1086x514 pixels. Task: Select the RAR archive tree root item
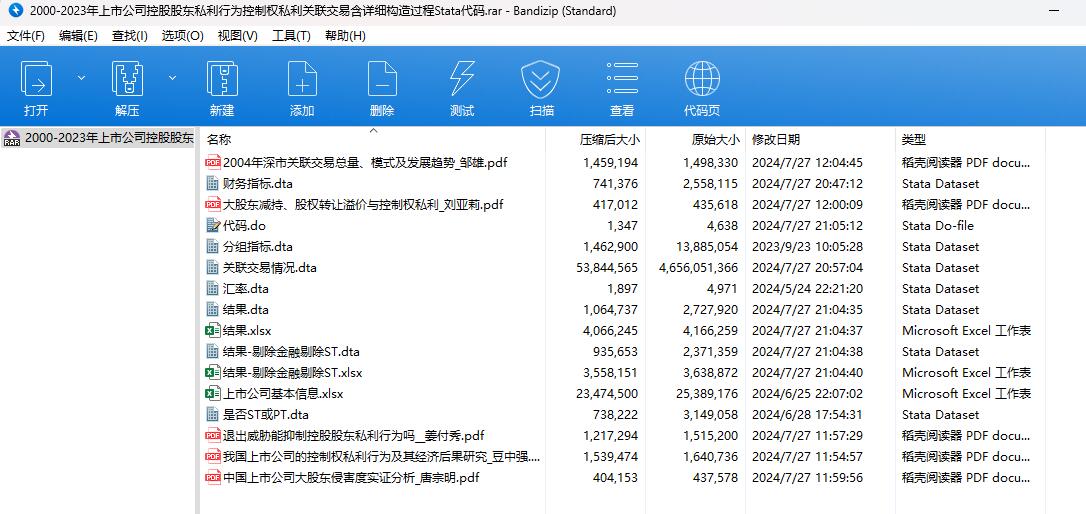(98, 138)
